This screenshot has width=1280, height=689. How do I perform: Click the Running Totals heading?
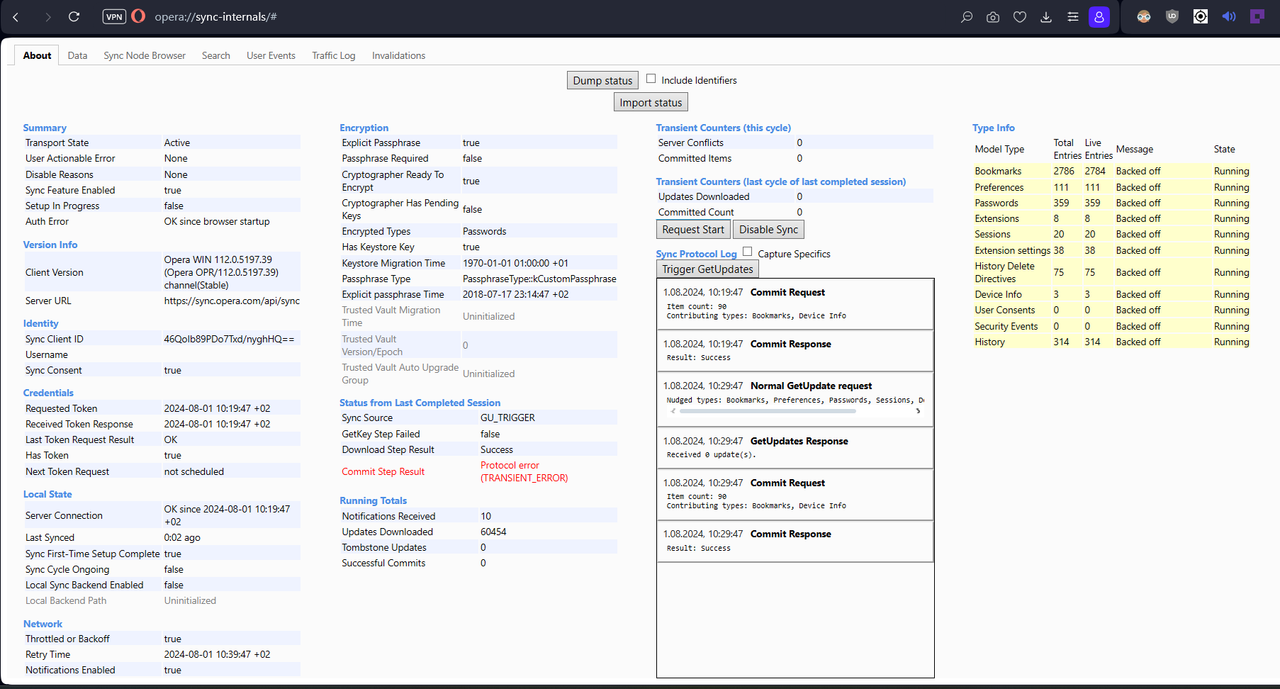pyautogui.click(x=373, y=501)
